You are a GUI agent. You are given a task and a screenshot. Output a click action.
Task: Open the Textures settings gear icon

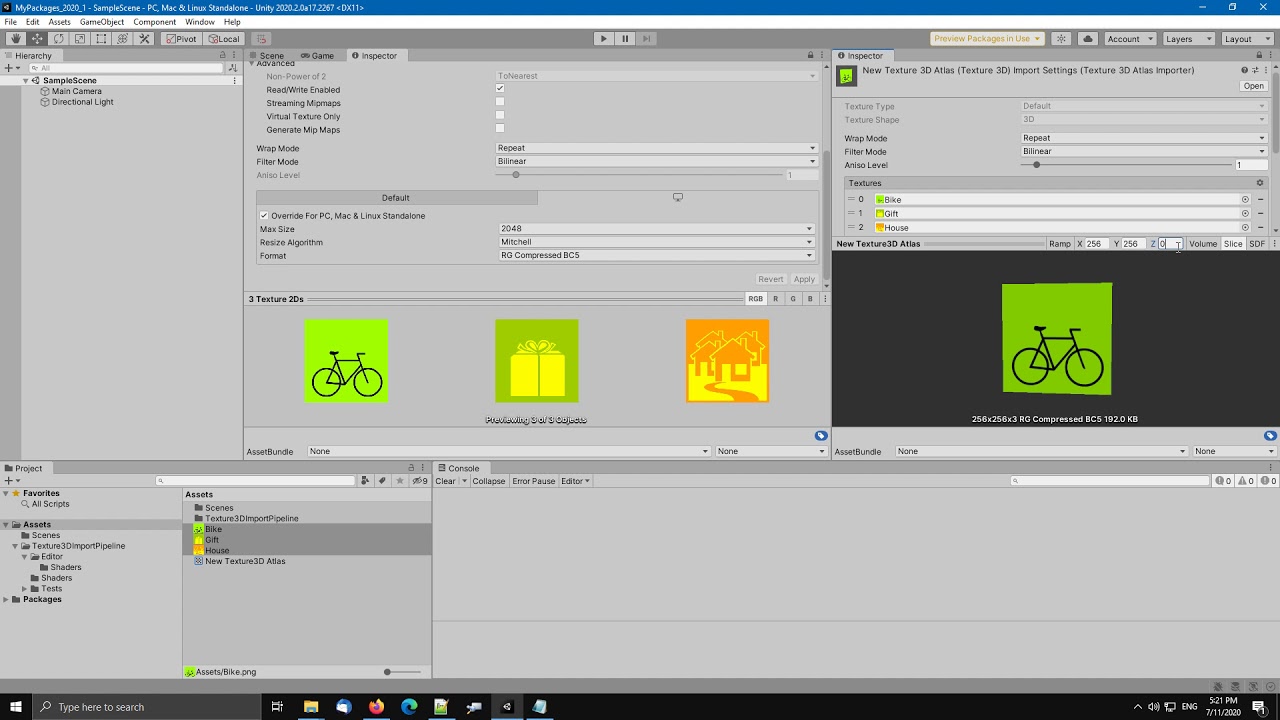(x=1260, y=183)
